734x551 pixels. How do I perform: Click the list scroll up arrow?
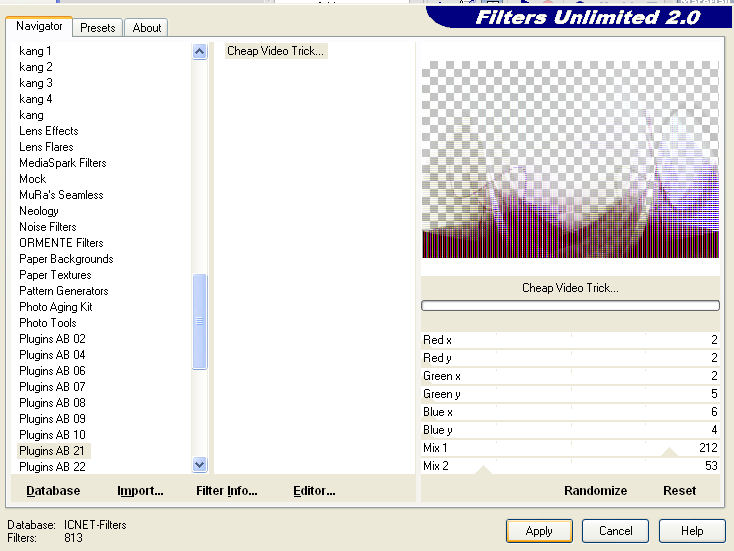click(x=199, y=51)
